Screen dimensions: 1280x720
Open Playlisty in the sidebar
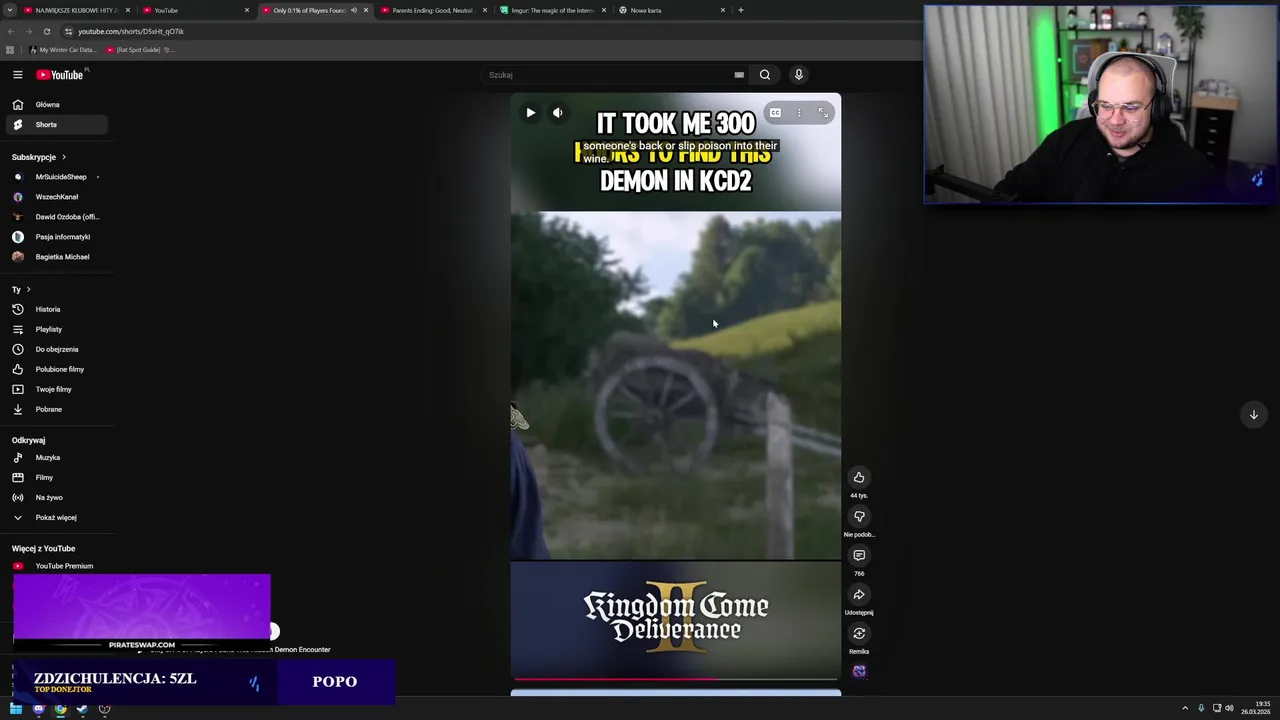55,329
